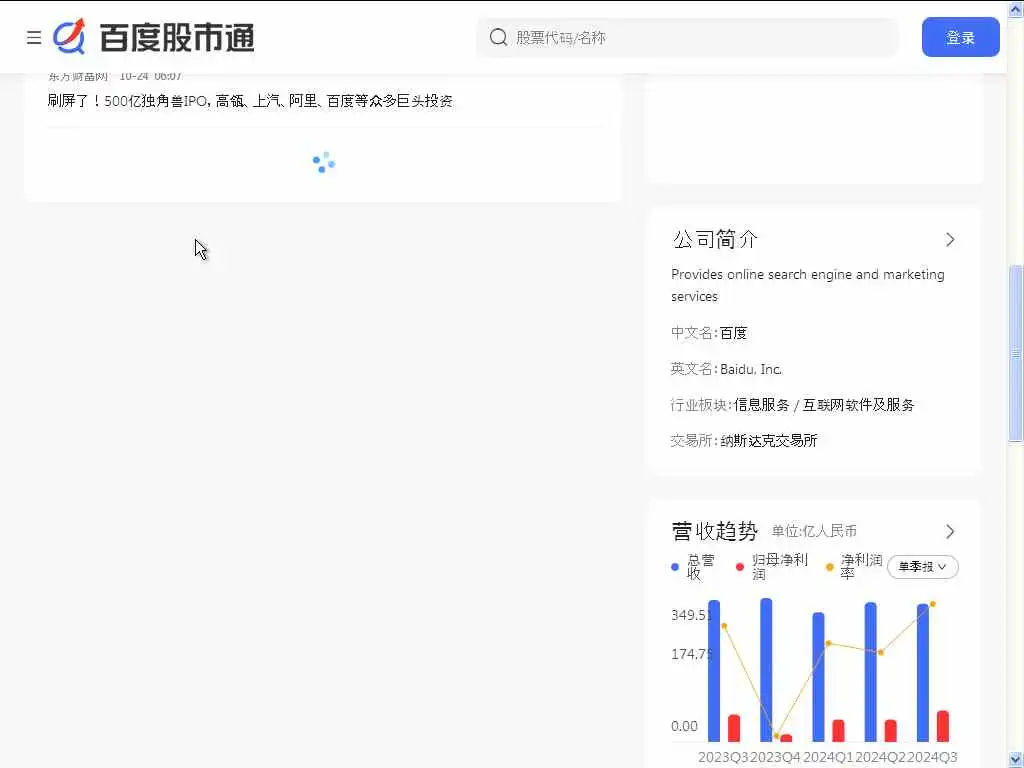The width and height of the screenshot is (1024, 768).
Task: Click the vertical scrollbar thumb
Action: click(x=1016, y=353)
